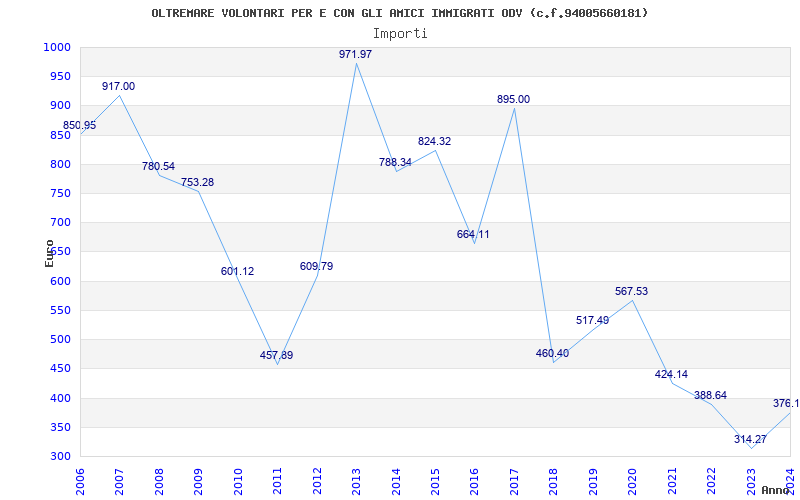Click the 753.28 data label
This screenshot has width=800, height=500.
pyautogui.click(x=197, y=182)
